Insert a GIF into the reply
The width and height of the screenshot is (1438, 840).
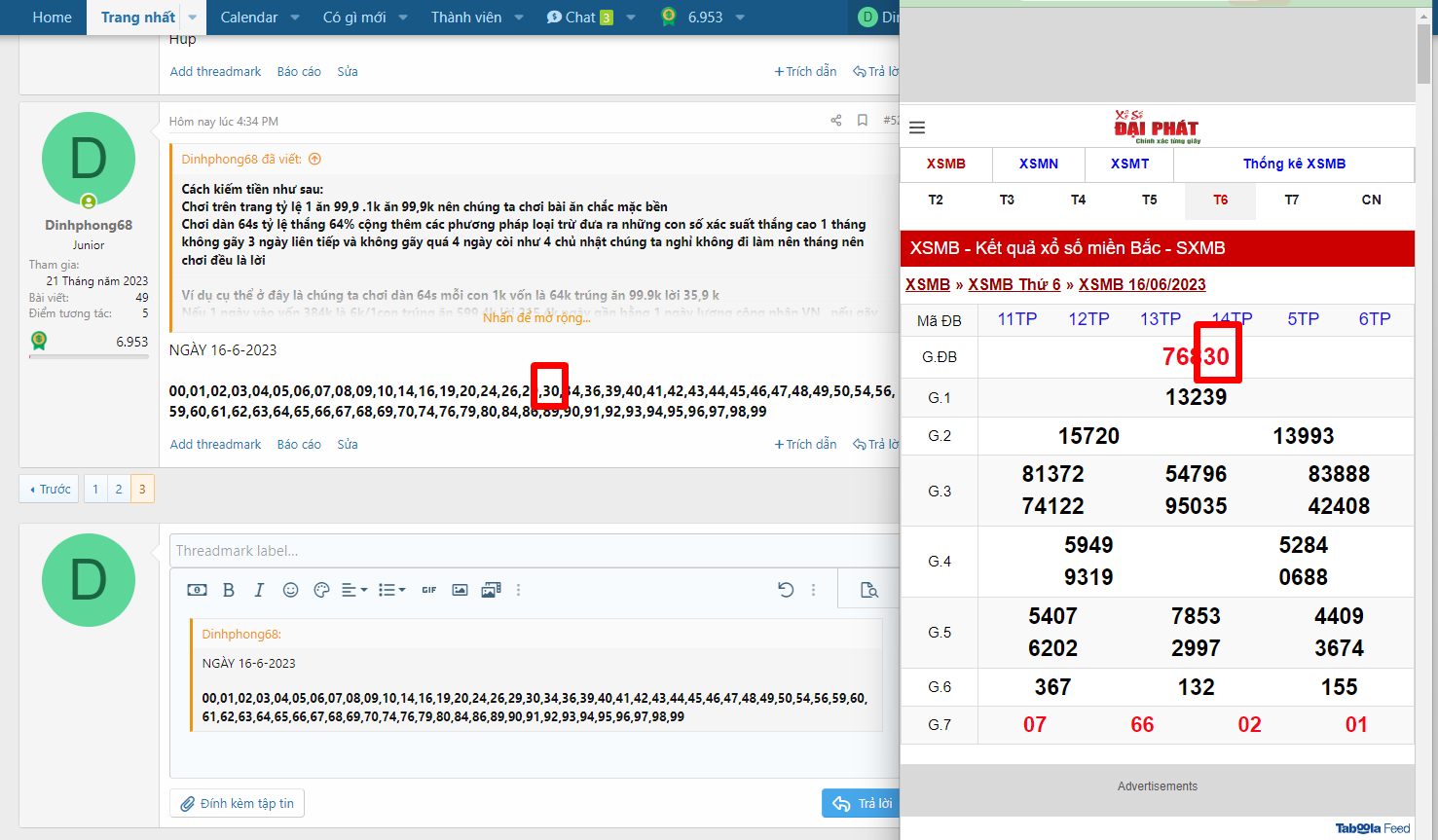[x=428, y=590]
